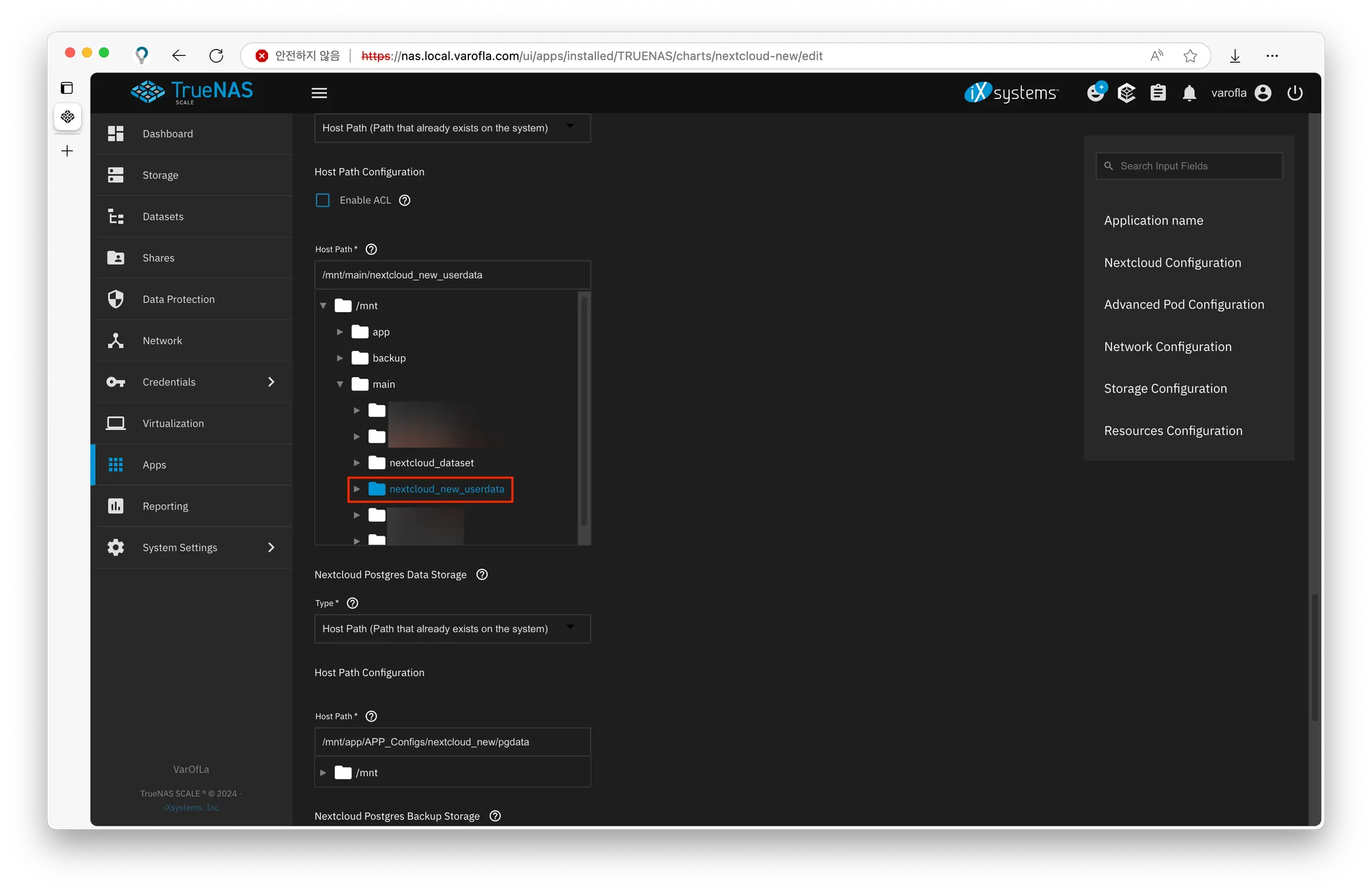This screenshot has height=892, width=1372.
Task: Click Enable ACL help tooltip icon
Action: pyautogui.click(x=405, y=200)
